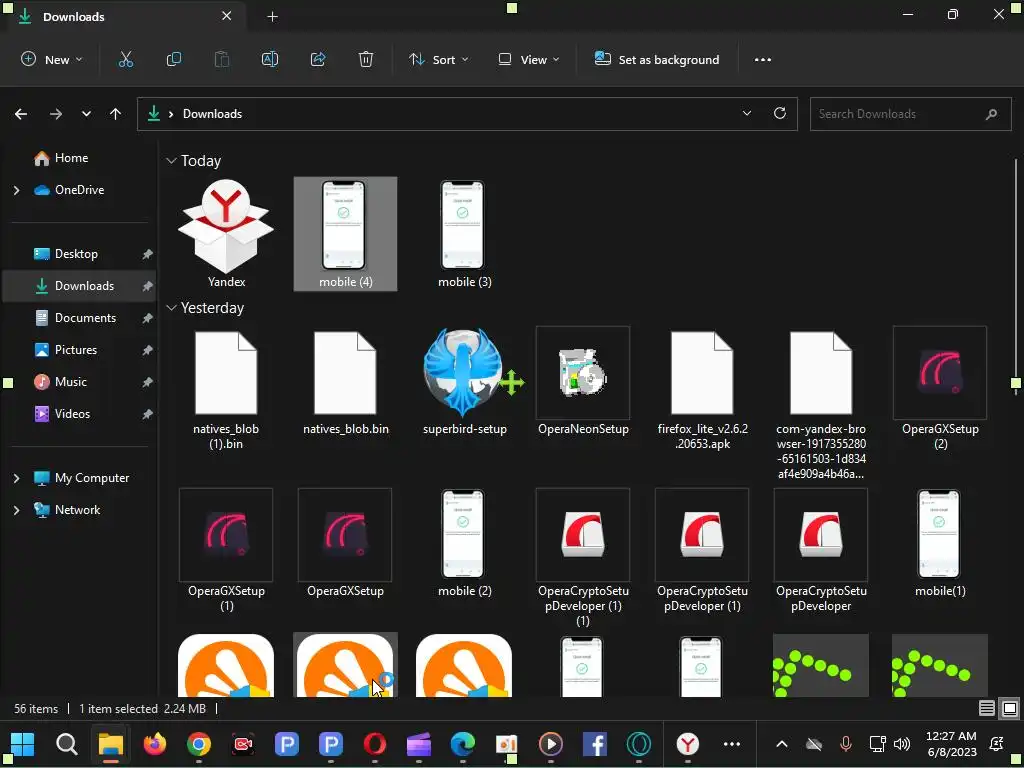Screen dimensions: 1024x768
Task: Select the OperaNeonSetup file
Action: tap(583, 381)
